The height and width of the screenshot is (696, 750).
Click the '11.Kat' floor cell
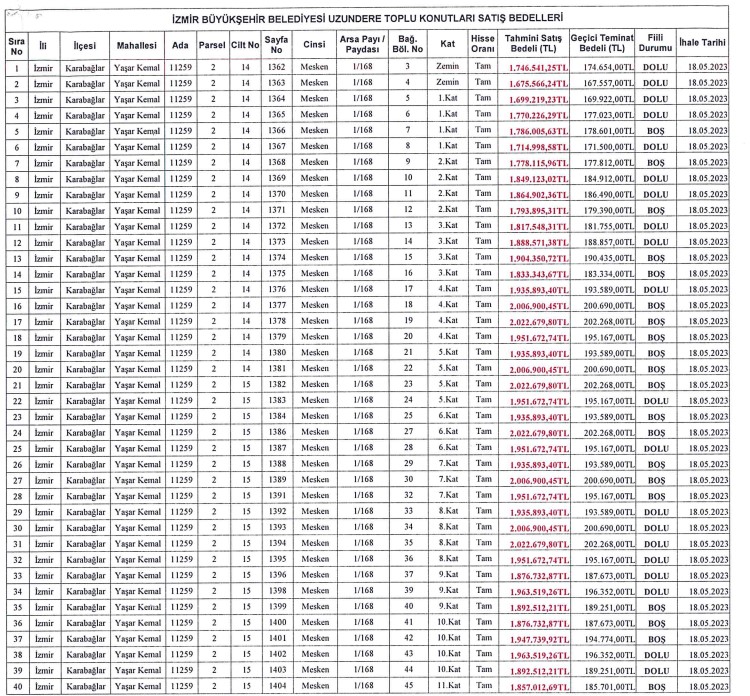449,685
